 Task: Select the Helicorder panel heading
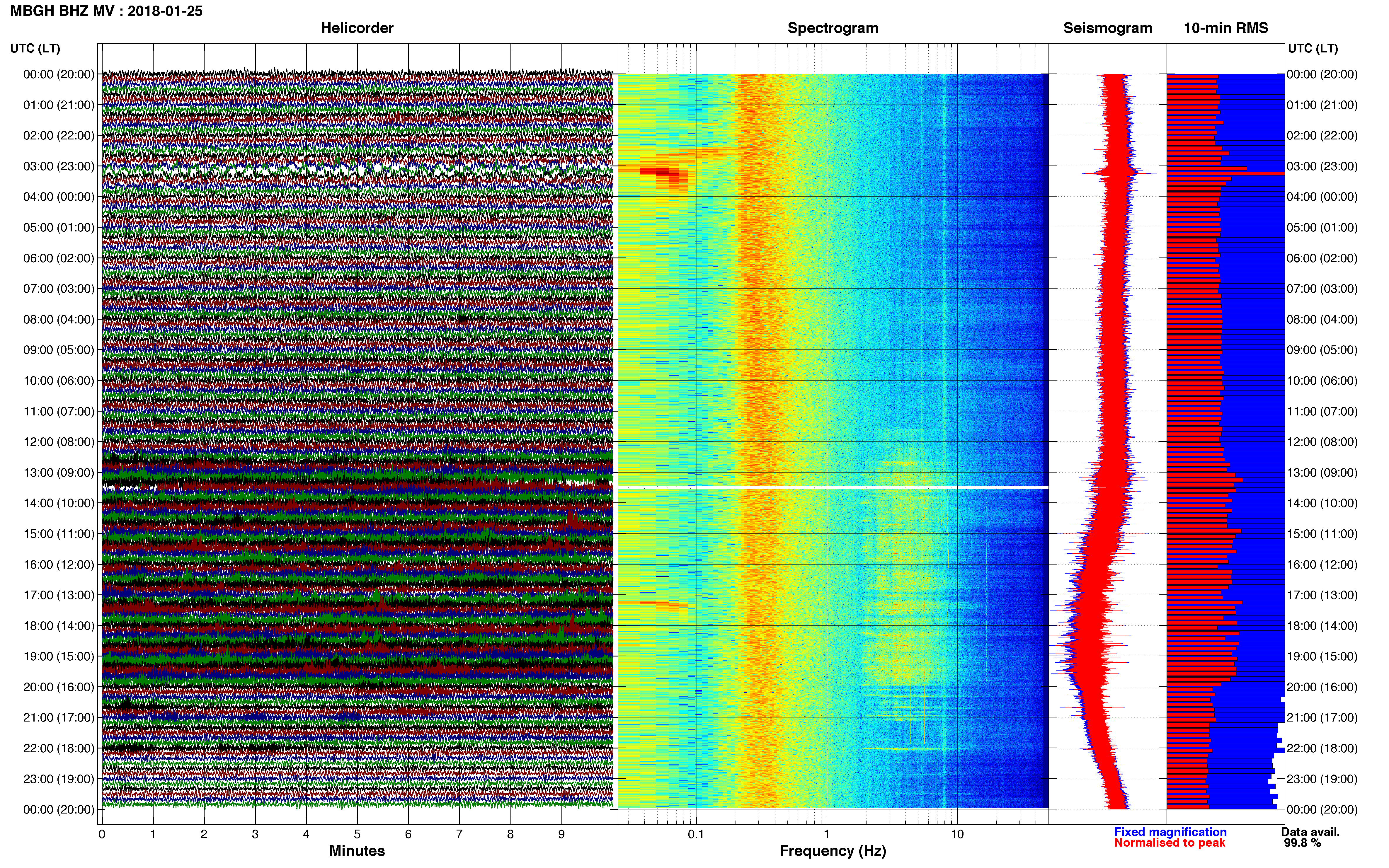point(357,28)
